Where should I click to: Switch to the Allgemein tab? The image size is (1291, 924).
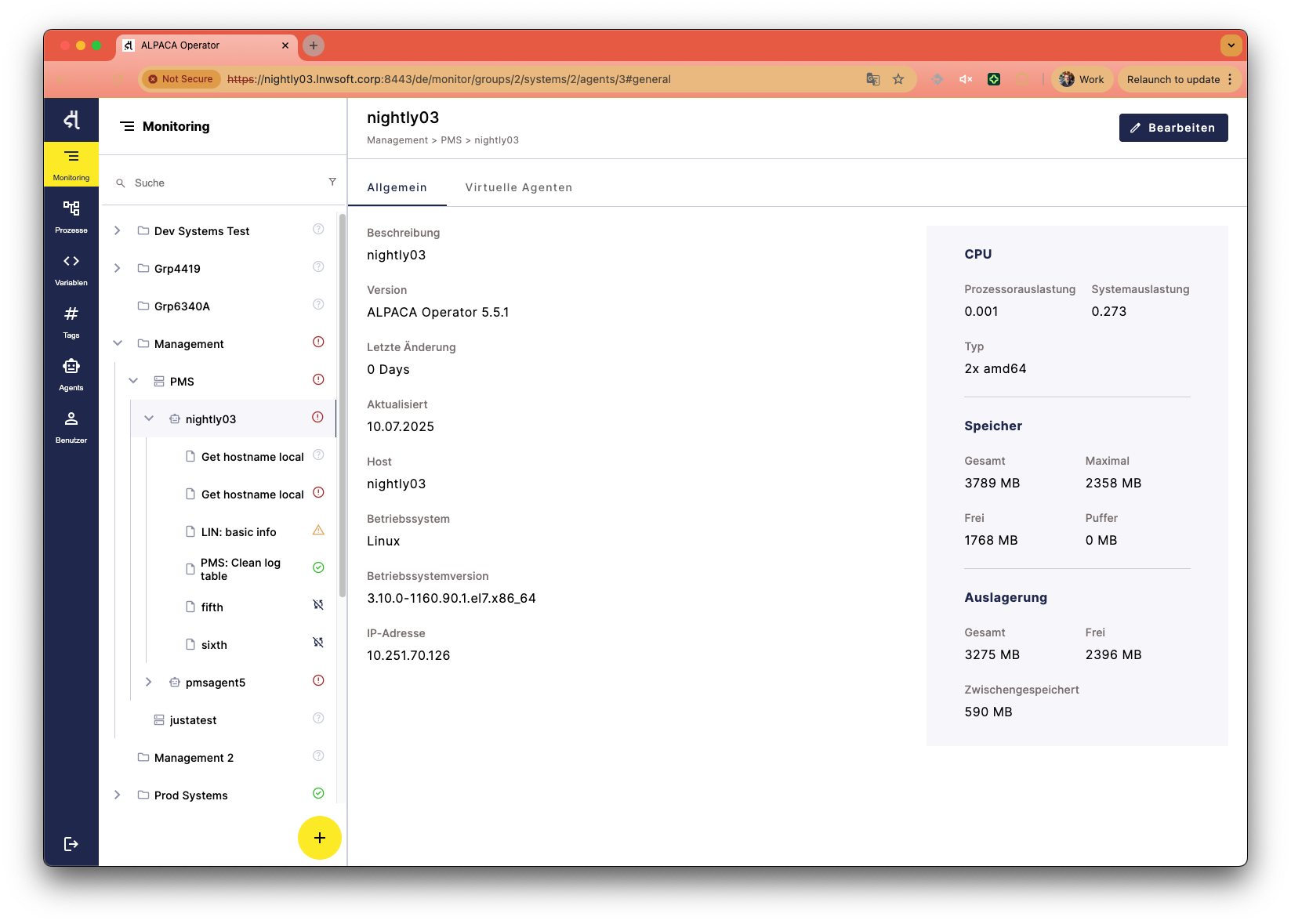tap(397, 187)
